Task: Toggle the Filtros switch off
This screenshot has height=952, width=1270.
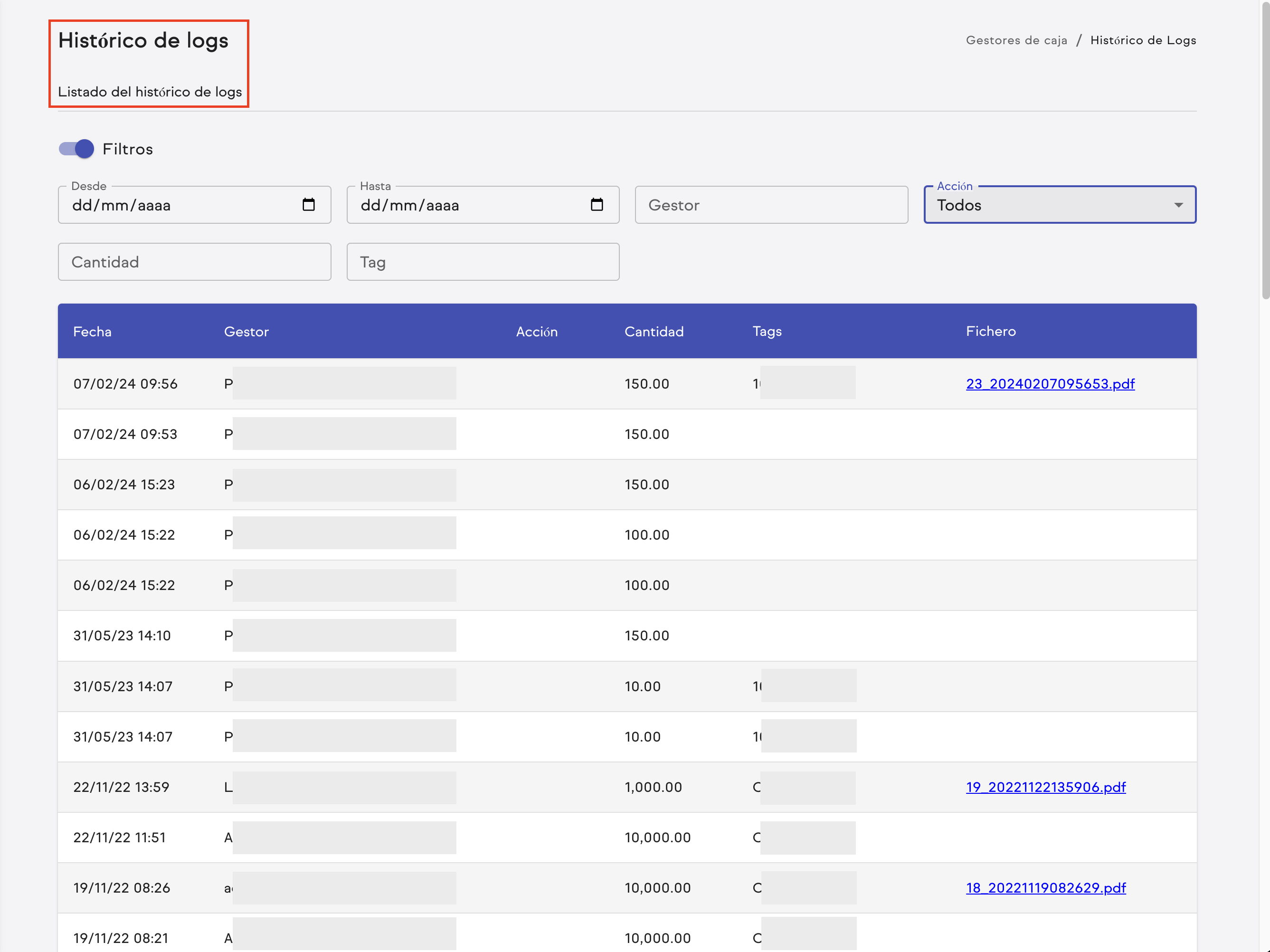Action: (x=76, y=149)
